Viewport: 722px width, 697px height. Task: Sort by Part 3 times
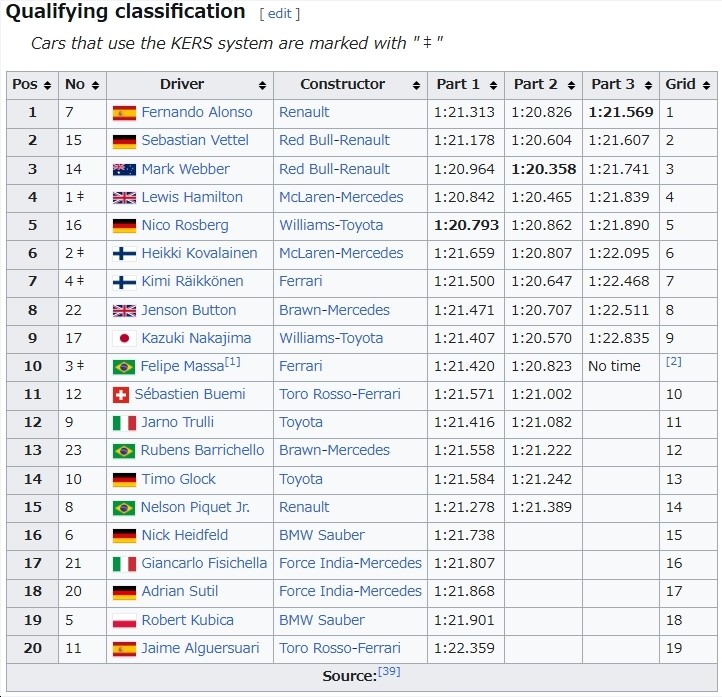(x=648, y=85)
